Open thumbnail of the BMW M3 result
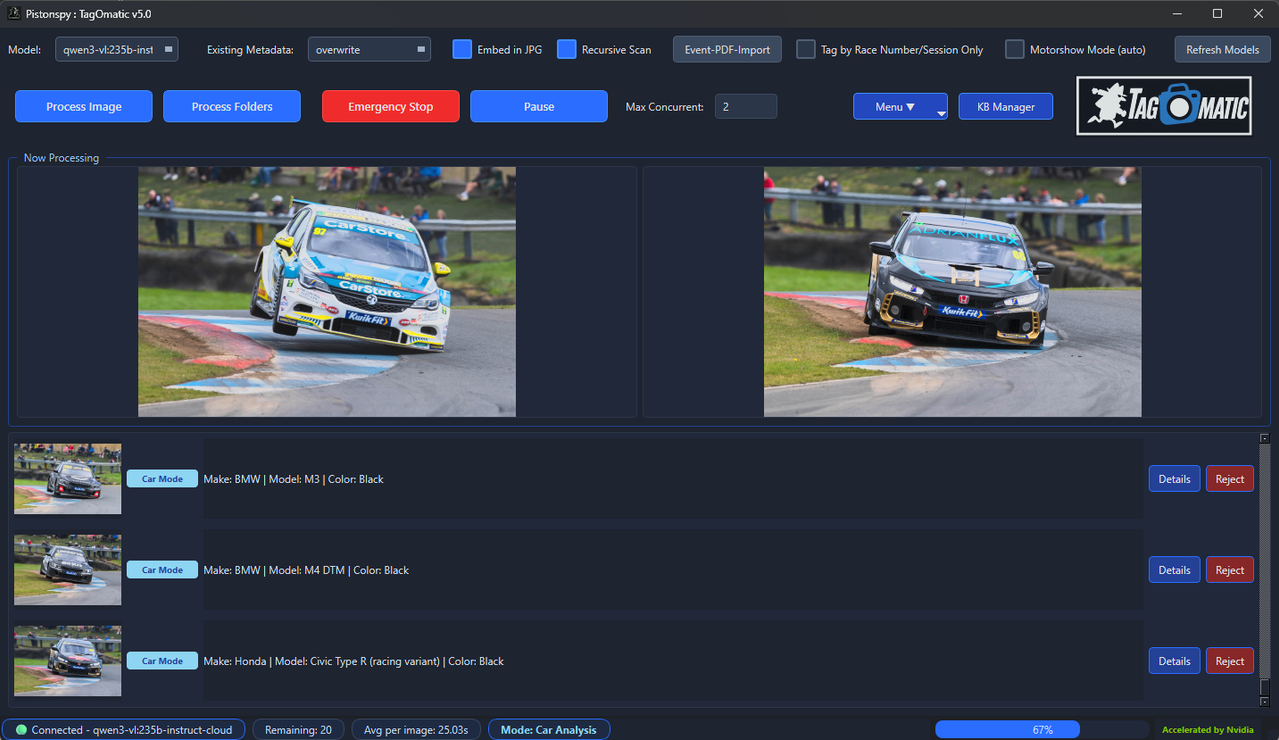The image size is (1279, 740). coord(67,479)
